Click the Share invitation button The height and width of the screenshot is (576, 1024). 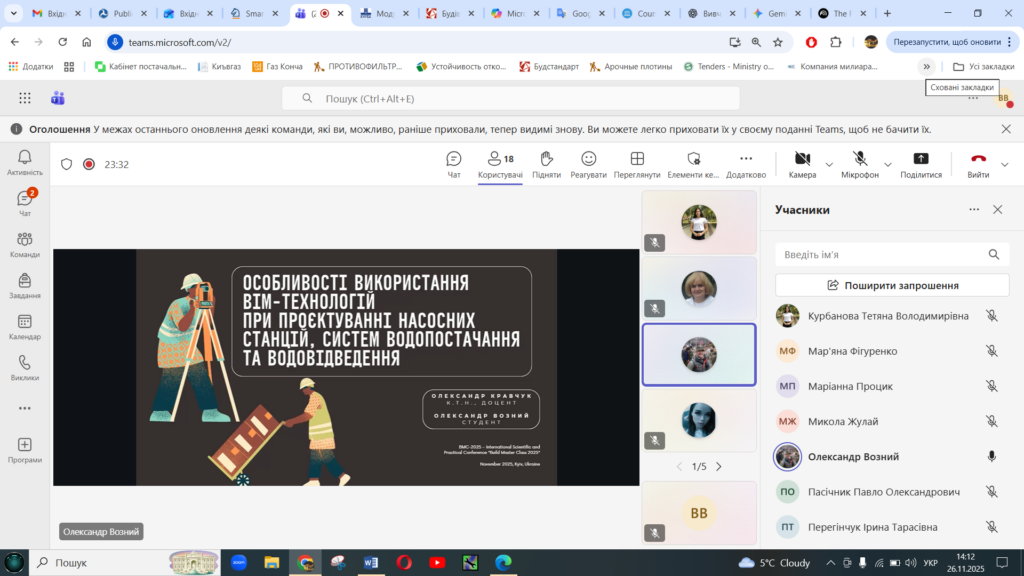pos(892,285)
